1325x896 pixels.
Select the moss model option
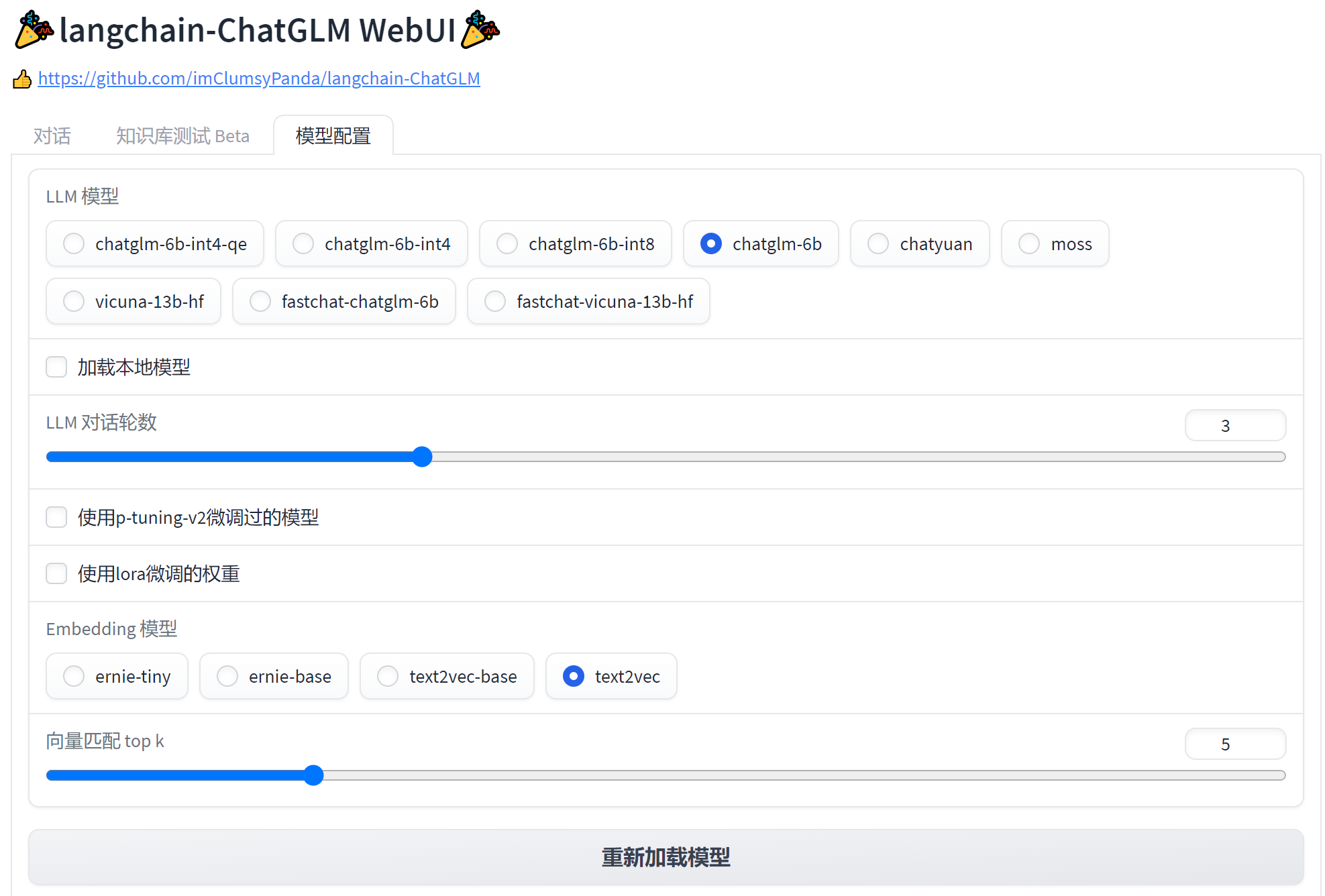1029,243
